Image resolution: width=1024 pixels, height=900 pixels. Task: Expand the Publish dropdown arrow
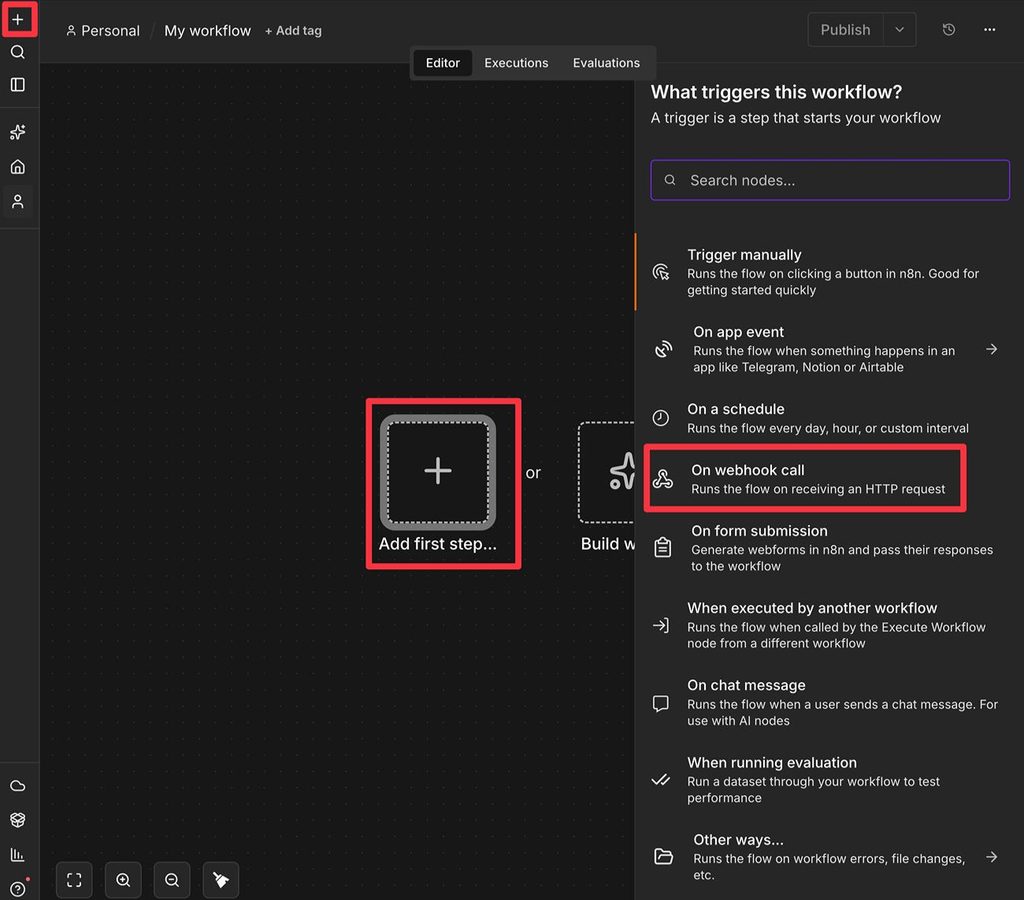(899, 29)
